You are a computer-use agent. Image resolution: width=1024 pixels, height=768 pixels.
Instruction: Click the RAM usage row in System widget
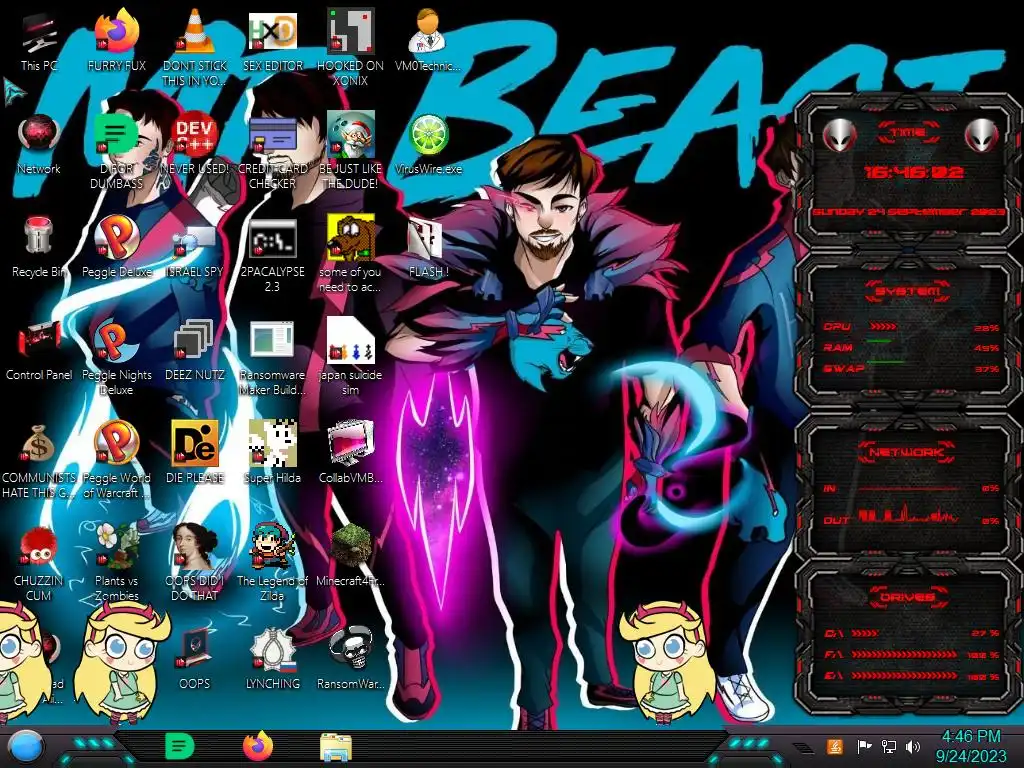coord(912,347)
